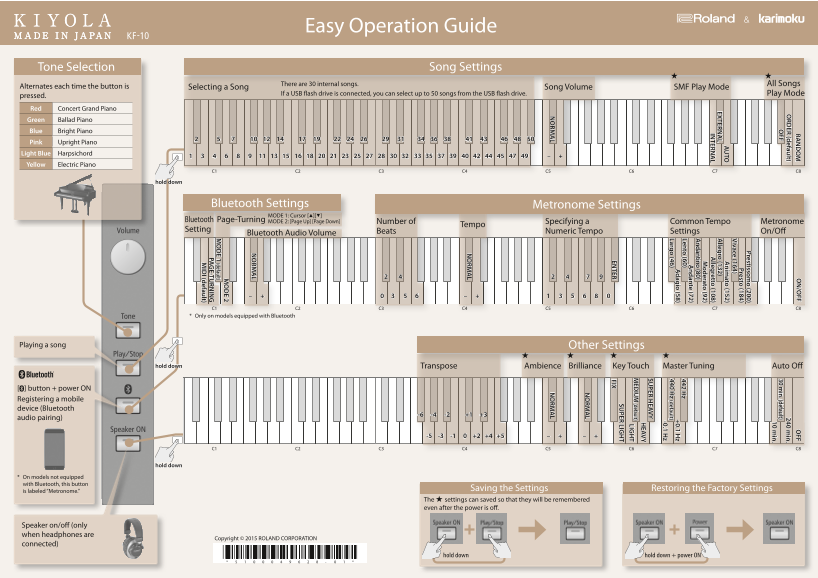Click the Saving the Settings header
The width and height of the screenshot is (818, 578).
pos(511,488)
